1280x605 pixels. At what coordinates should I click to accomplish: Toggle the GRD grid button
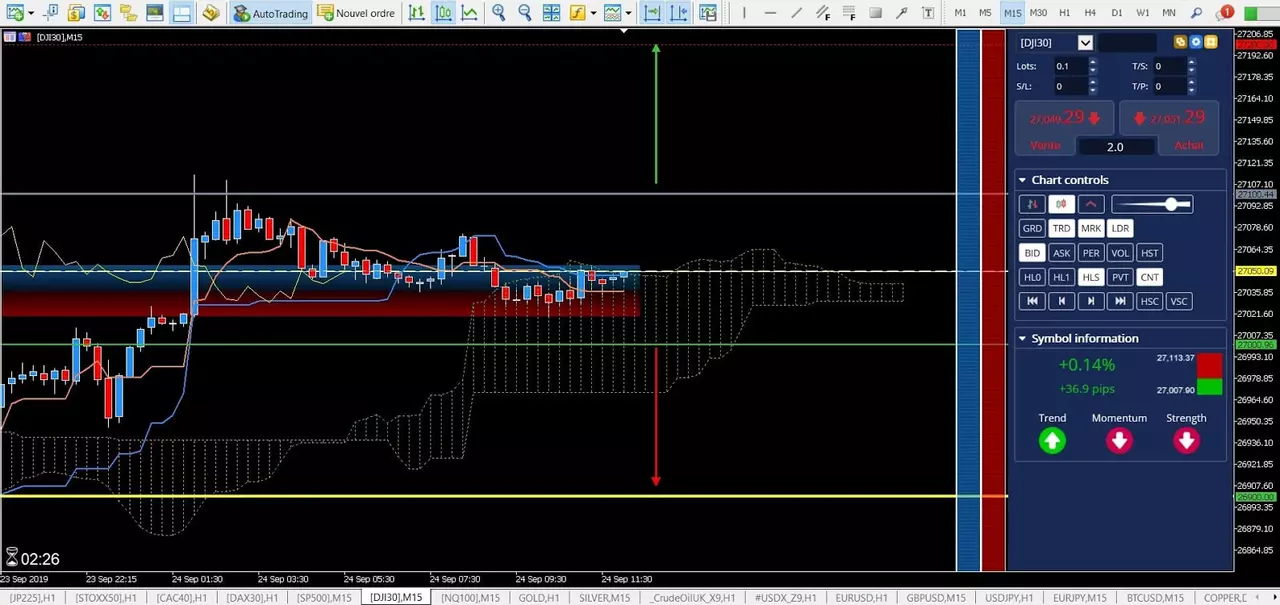1032,228
